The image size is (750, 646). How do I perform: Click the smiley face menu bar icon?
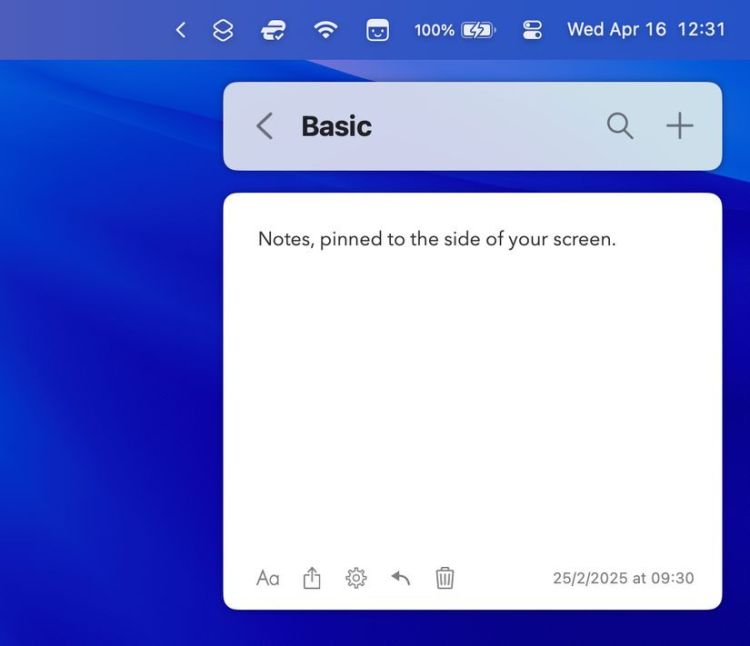(377, 30)
